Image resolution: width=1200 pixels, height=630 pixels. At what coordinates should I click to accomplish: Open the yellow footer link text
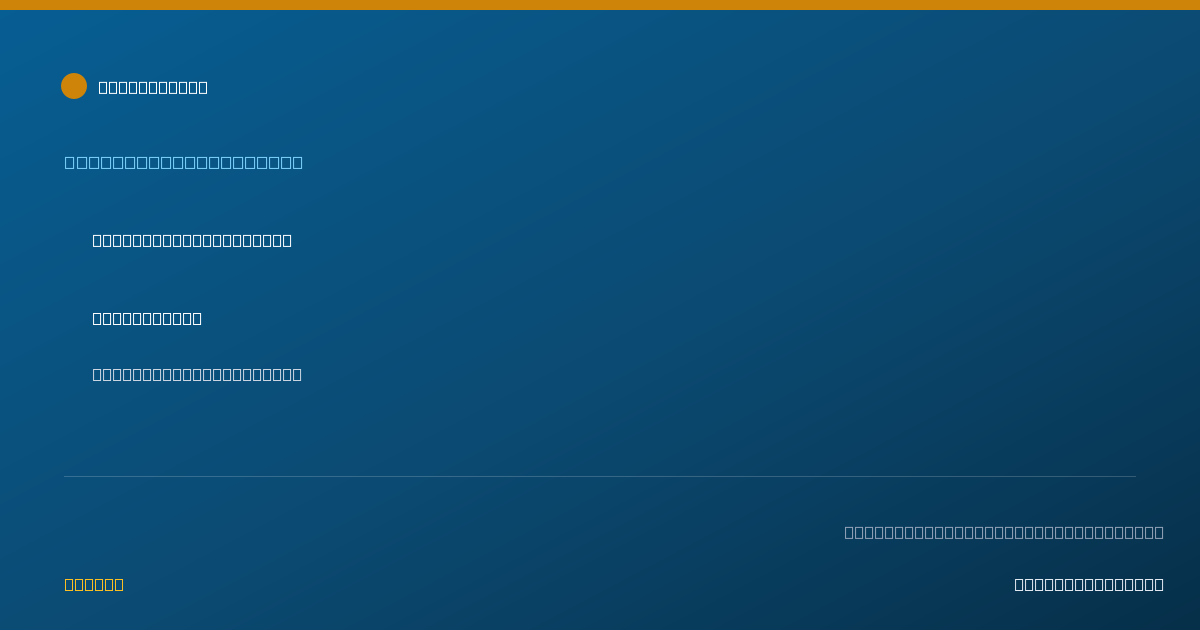[94, 584]
